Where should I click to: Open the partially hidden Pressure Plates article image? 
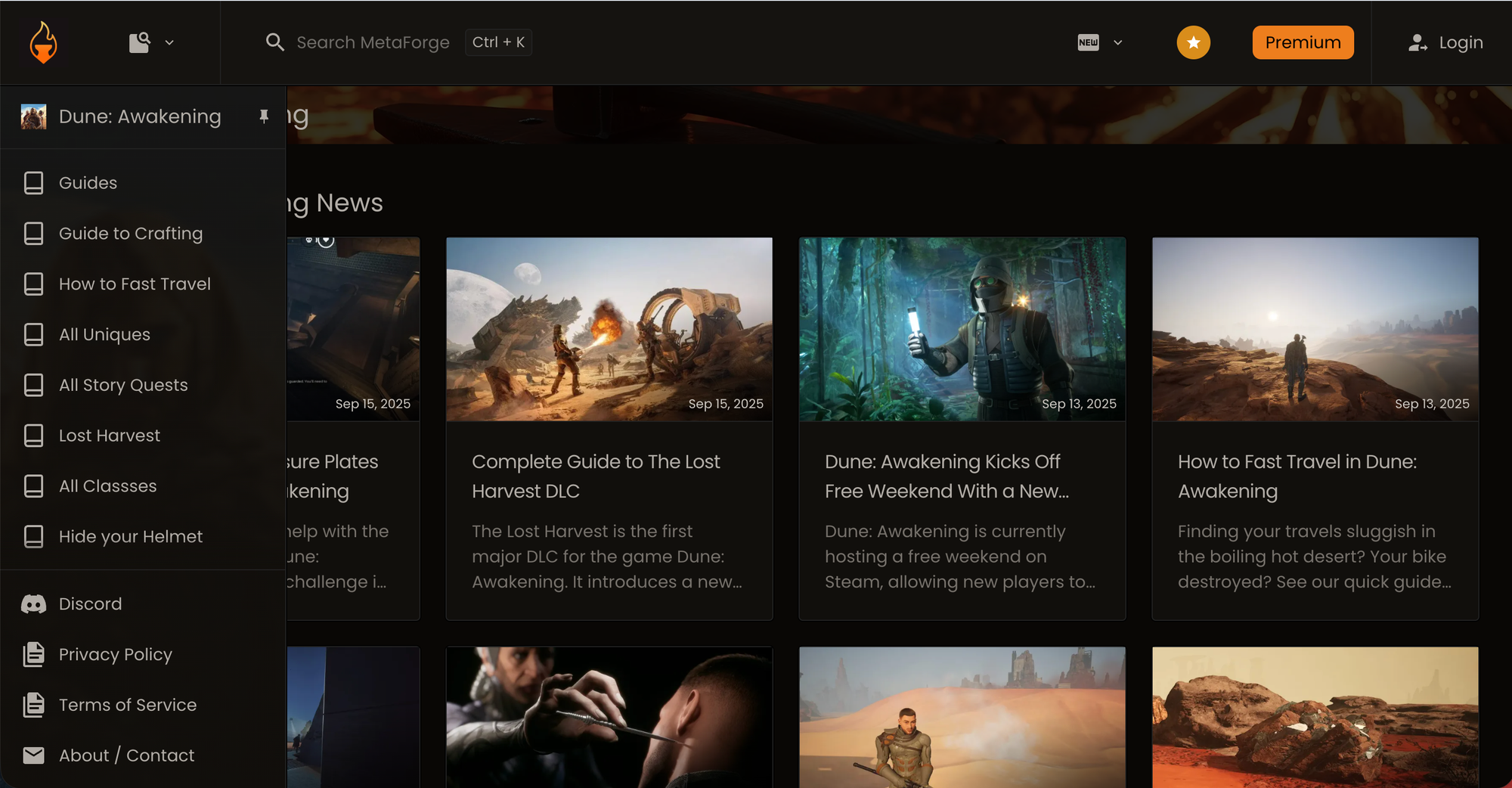[x=353, y=329]
